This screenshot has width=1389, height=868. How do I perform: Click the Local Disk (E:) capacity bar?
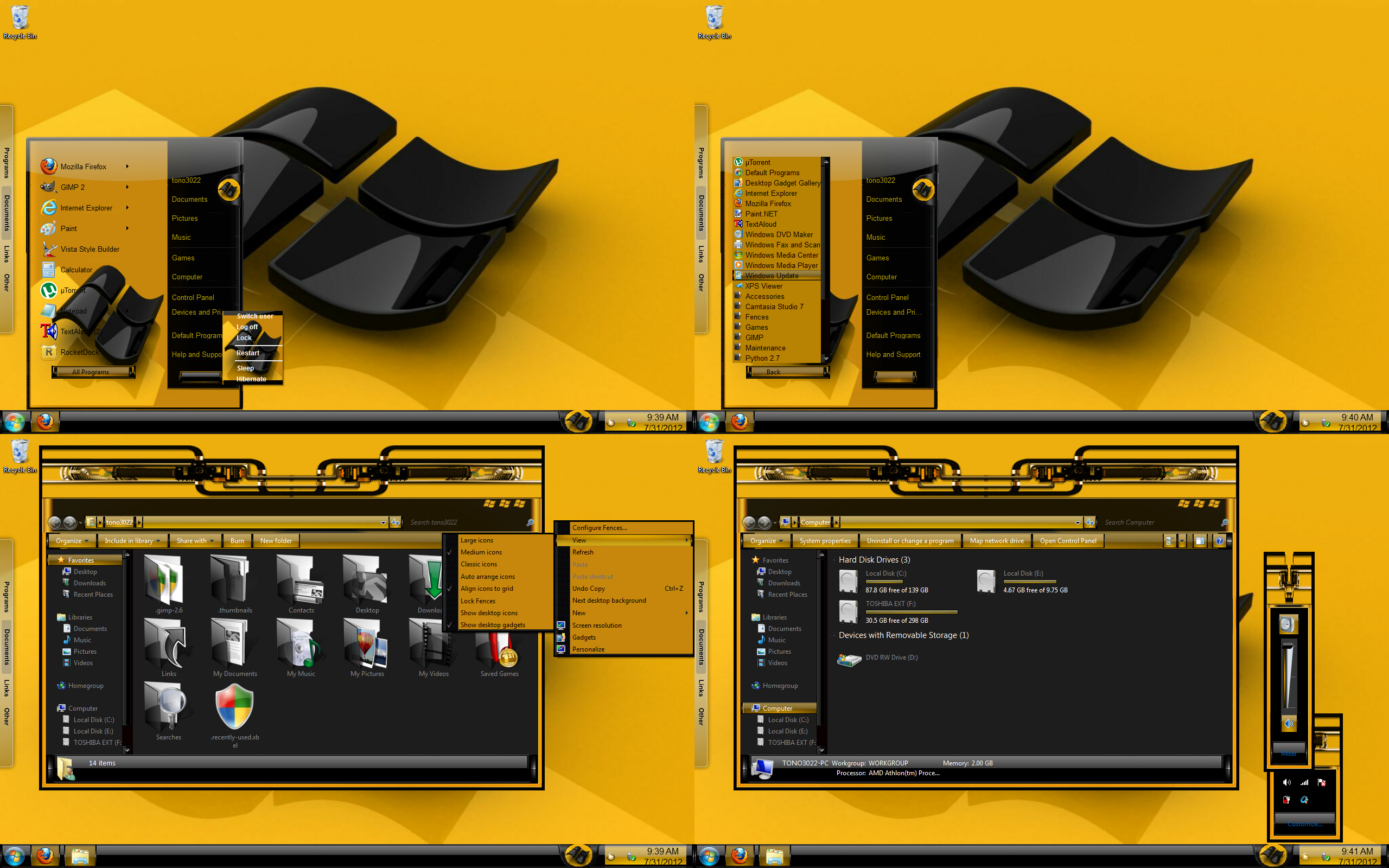pyautogui.click(x=1030, y=582)
